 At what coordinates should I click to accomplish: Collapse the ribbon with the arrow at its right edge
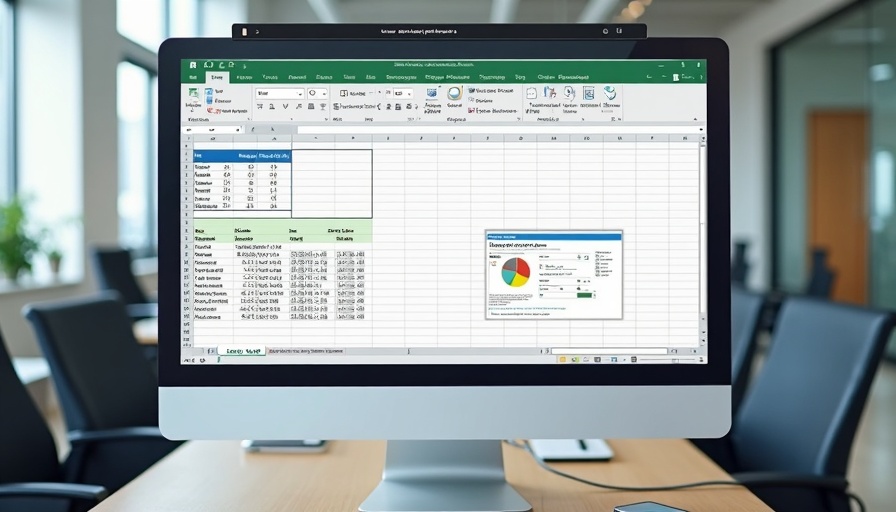click(695, 119)
